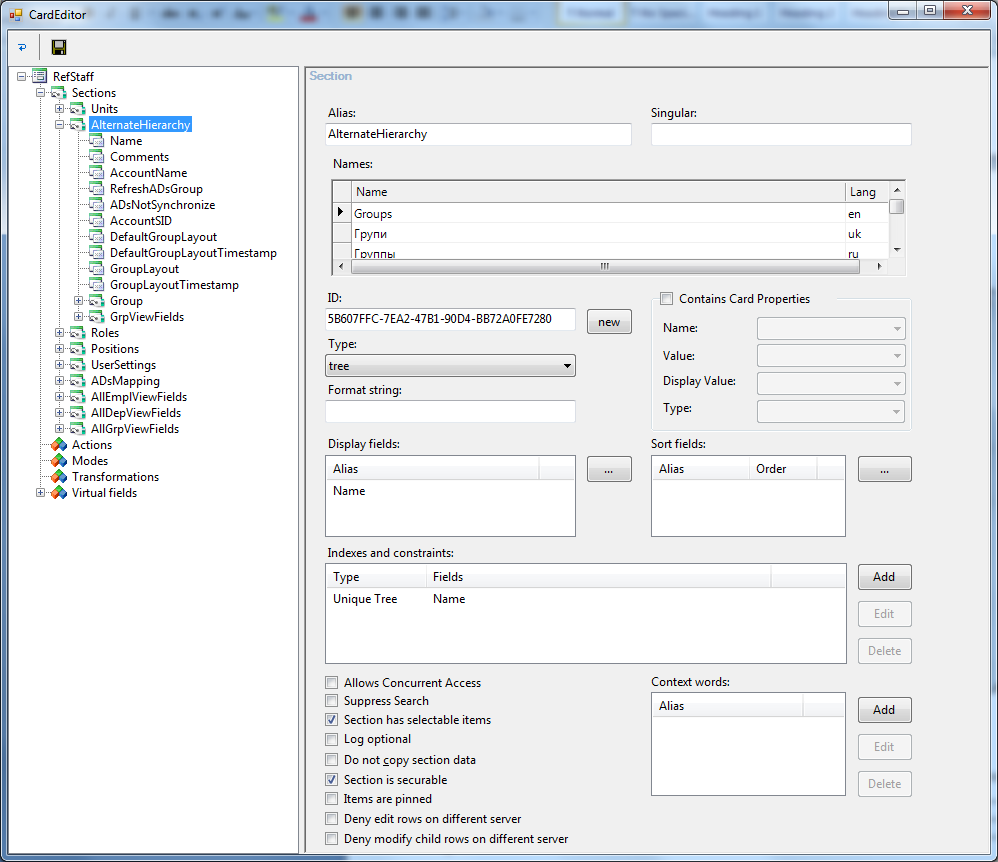Screen dimensions: 998x862
Task: Click the Actions cubes icon
Action: click(59, 445)
